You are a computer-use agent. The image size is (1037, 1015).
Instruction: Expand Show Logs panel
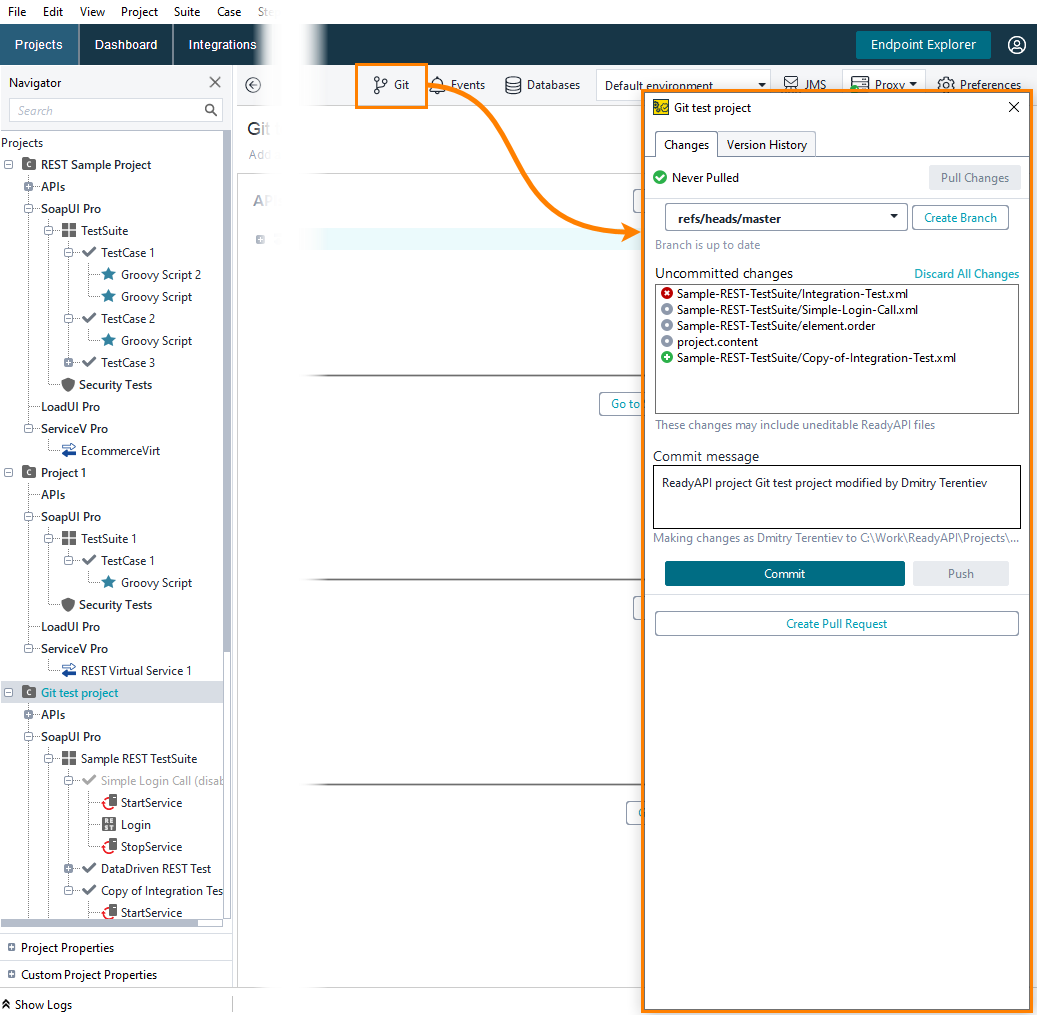point(37,1004)
